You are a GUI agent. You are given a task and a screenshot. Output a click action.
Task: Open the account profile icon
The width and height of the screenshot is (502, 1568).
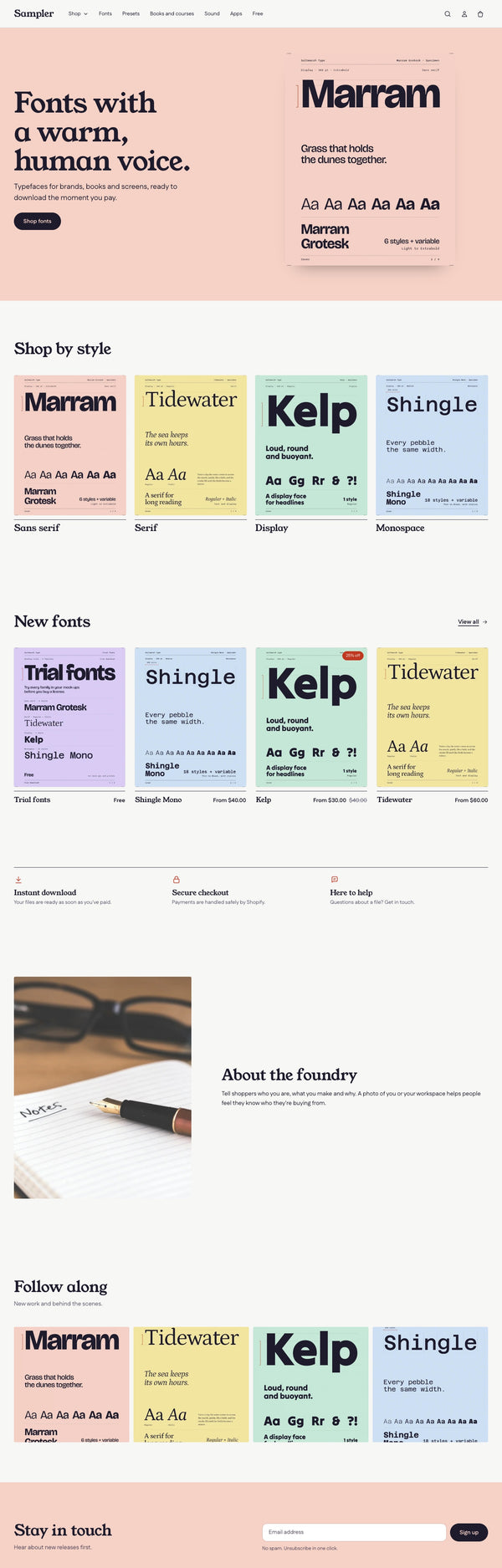[x=464, y=13]
